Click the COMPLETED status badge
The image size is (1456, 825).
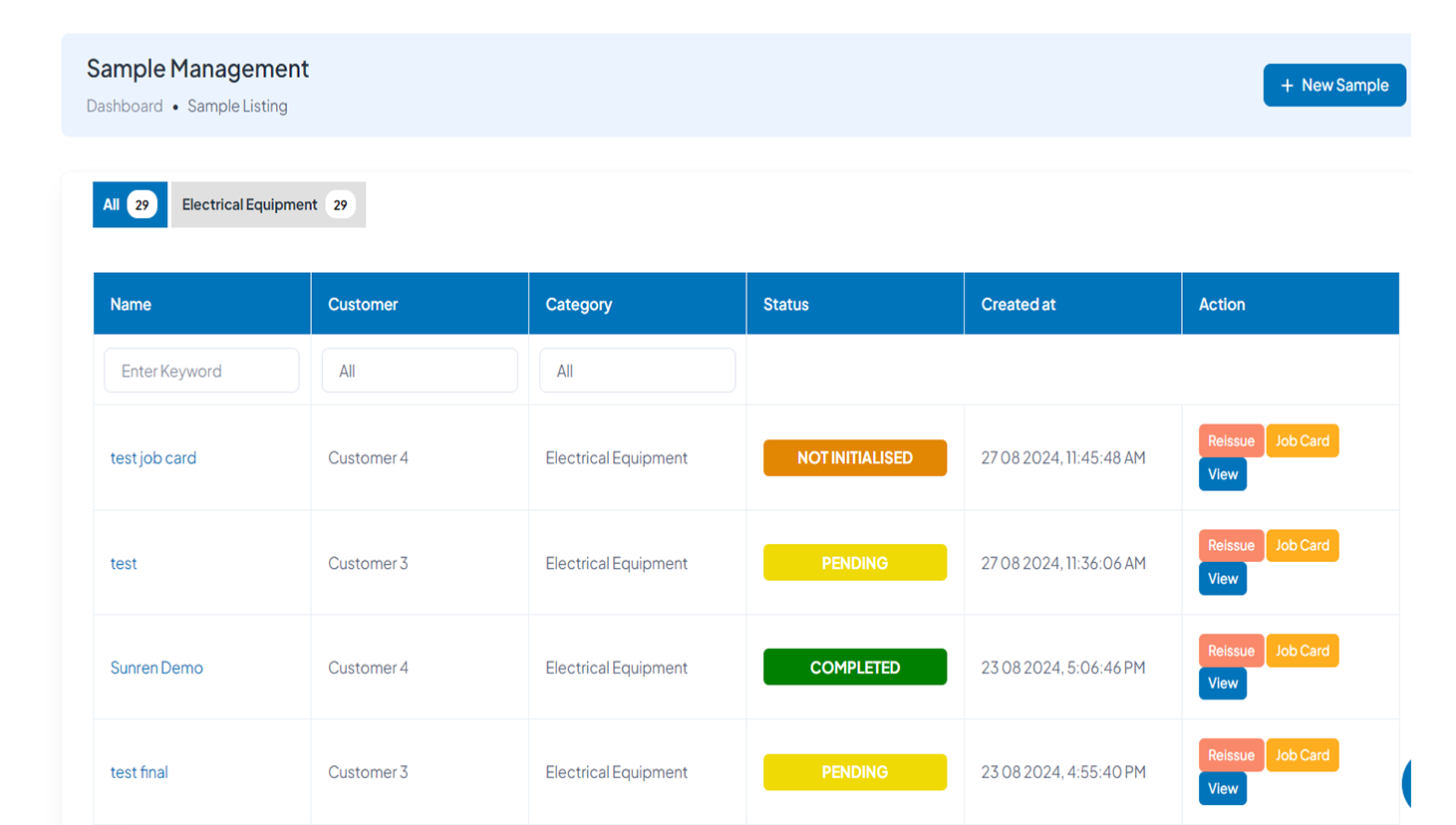[x=854, y=668]
